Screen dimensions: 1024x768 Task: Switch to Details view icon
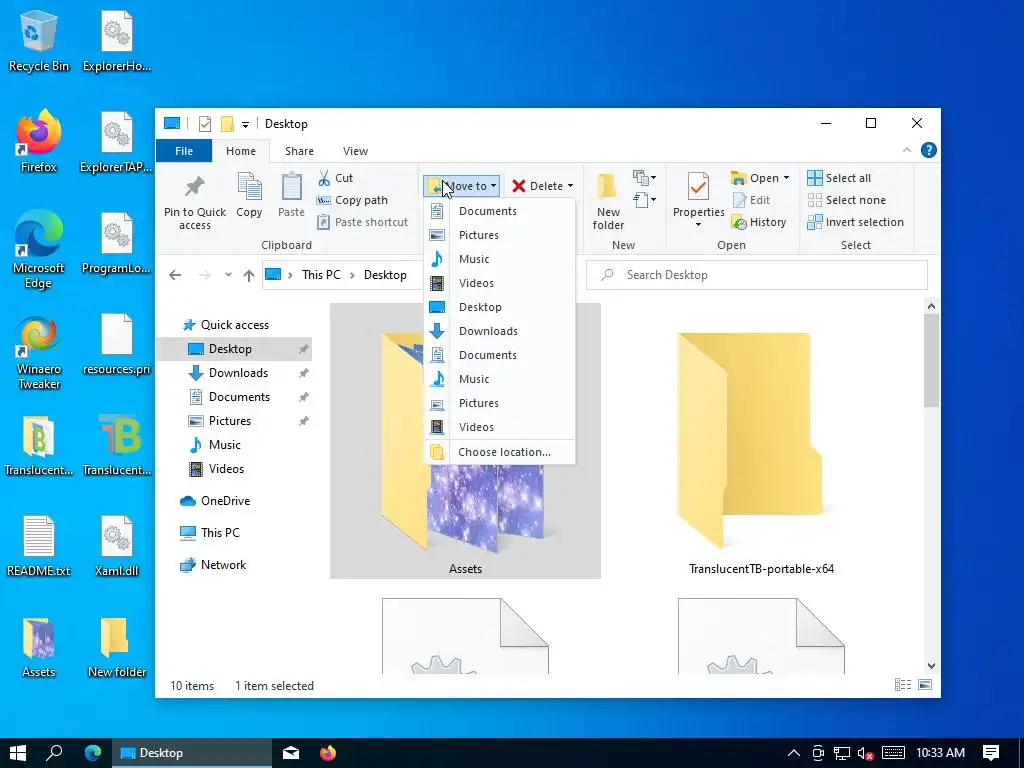(x=903, y=684)
